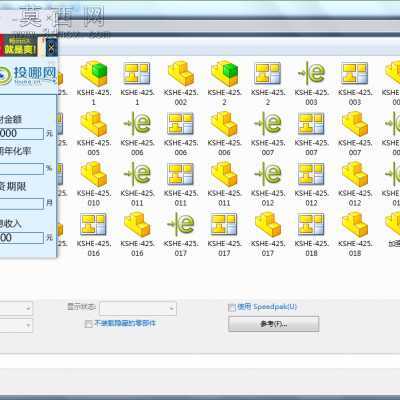Select assembly file KSHE-425.2
Image resolution: width=400 pixels, height=400 pixels.
(x=224, y=83)
